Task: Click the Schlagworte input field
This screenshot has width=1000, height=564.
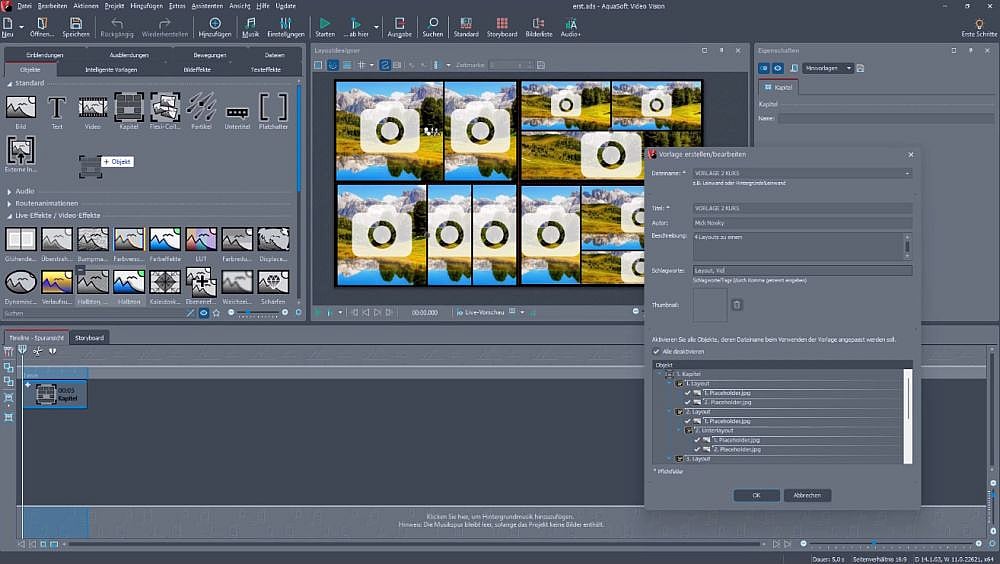Action: [802, 270]
